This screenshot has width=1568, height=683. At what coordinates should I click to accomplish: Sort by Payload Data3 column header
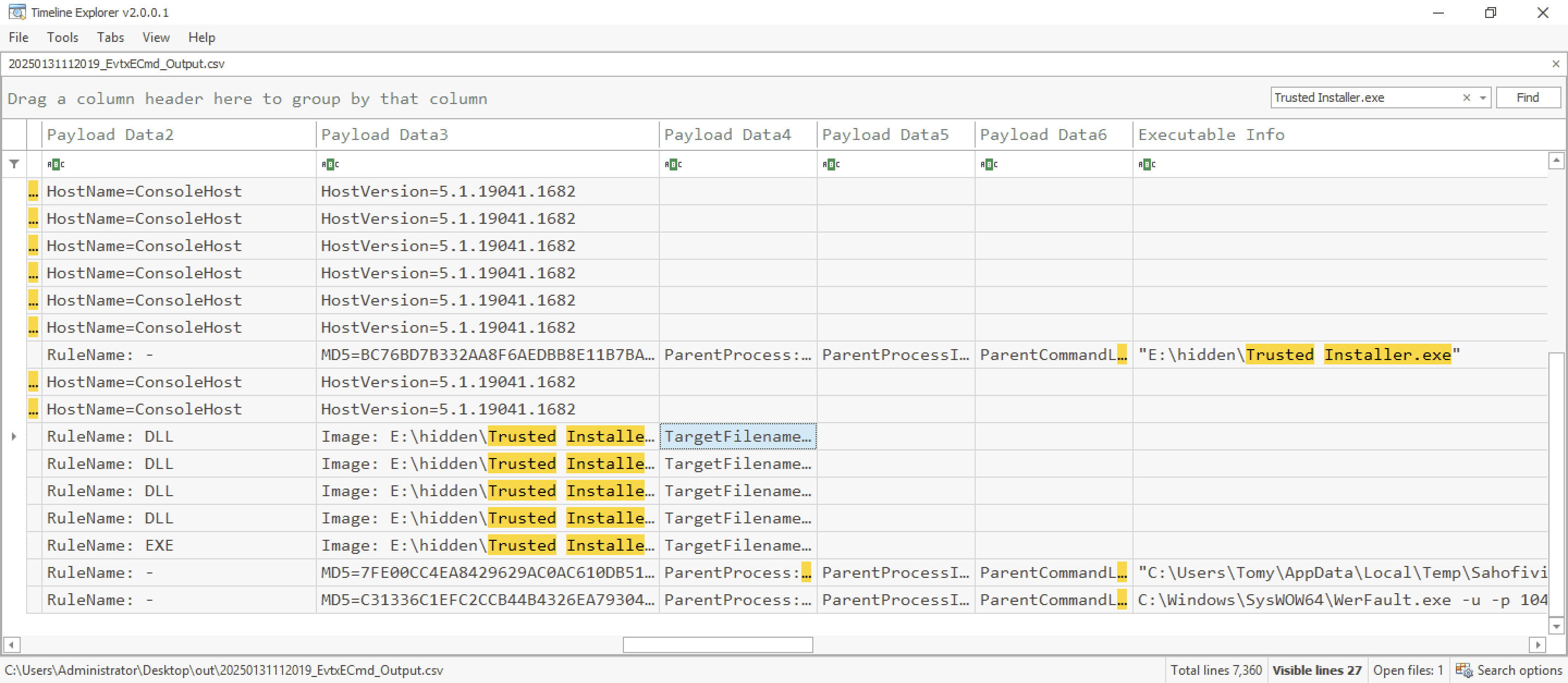[x=384, y=135]
